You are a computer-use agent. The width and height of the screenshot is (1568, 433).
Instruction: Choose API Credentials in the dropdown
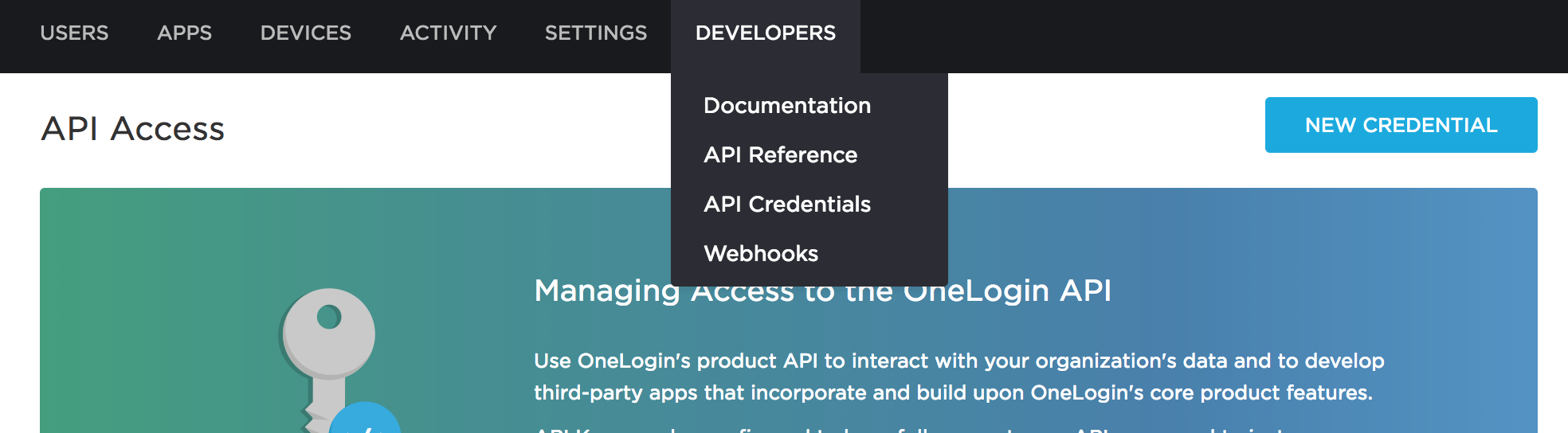tap(787, 205)
